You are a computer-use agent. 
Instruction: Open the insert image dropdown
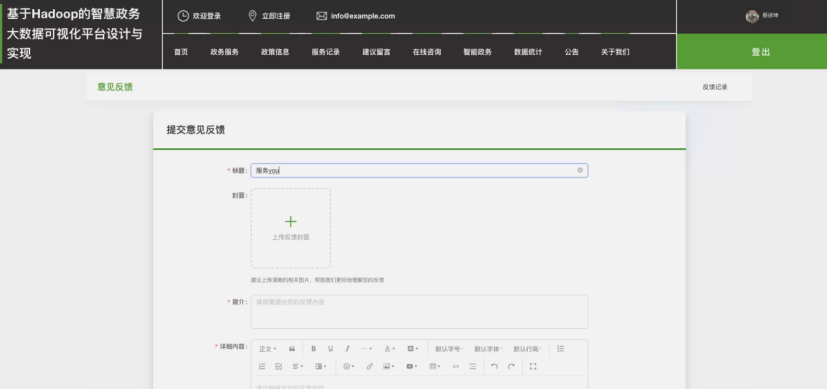point(389,366)
